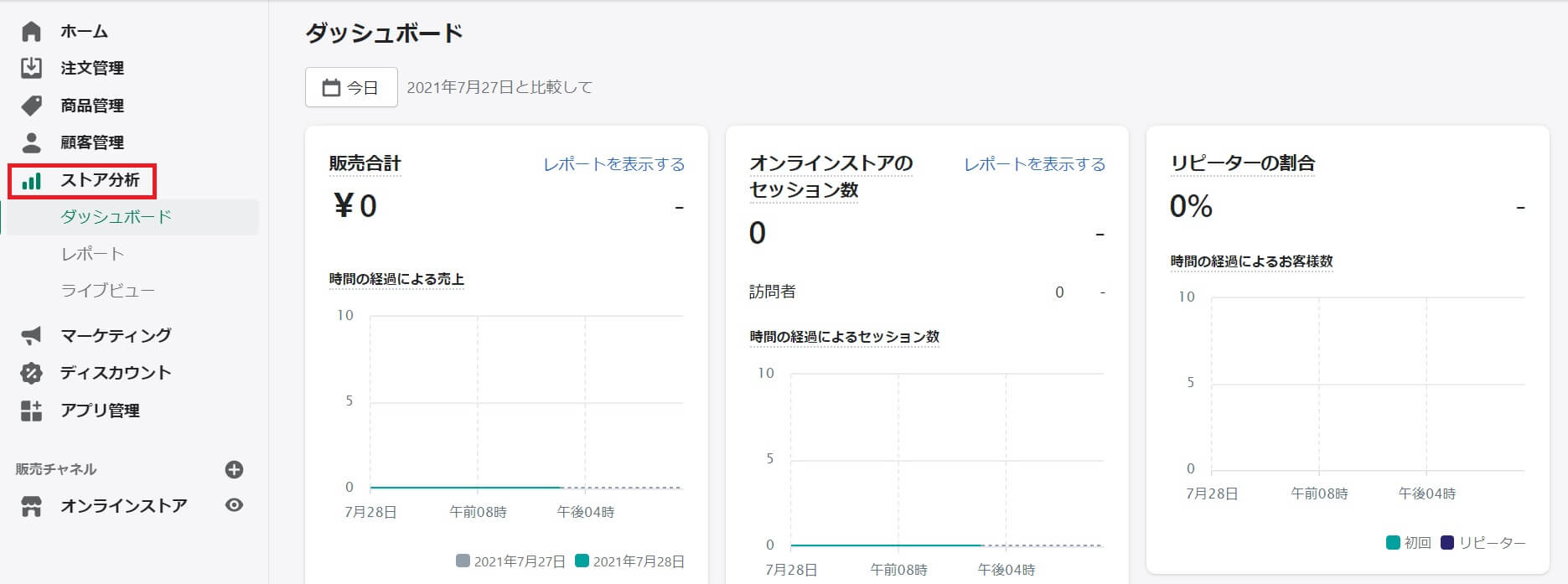Open the ライブビュー submenu item
The height and width of the screenshot is (584, 1568).
click(108, 291)
